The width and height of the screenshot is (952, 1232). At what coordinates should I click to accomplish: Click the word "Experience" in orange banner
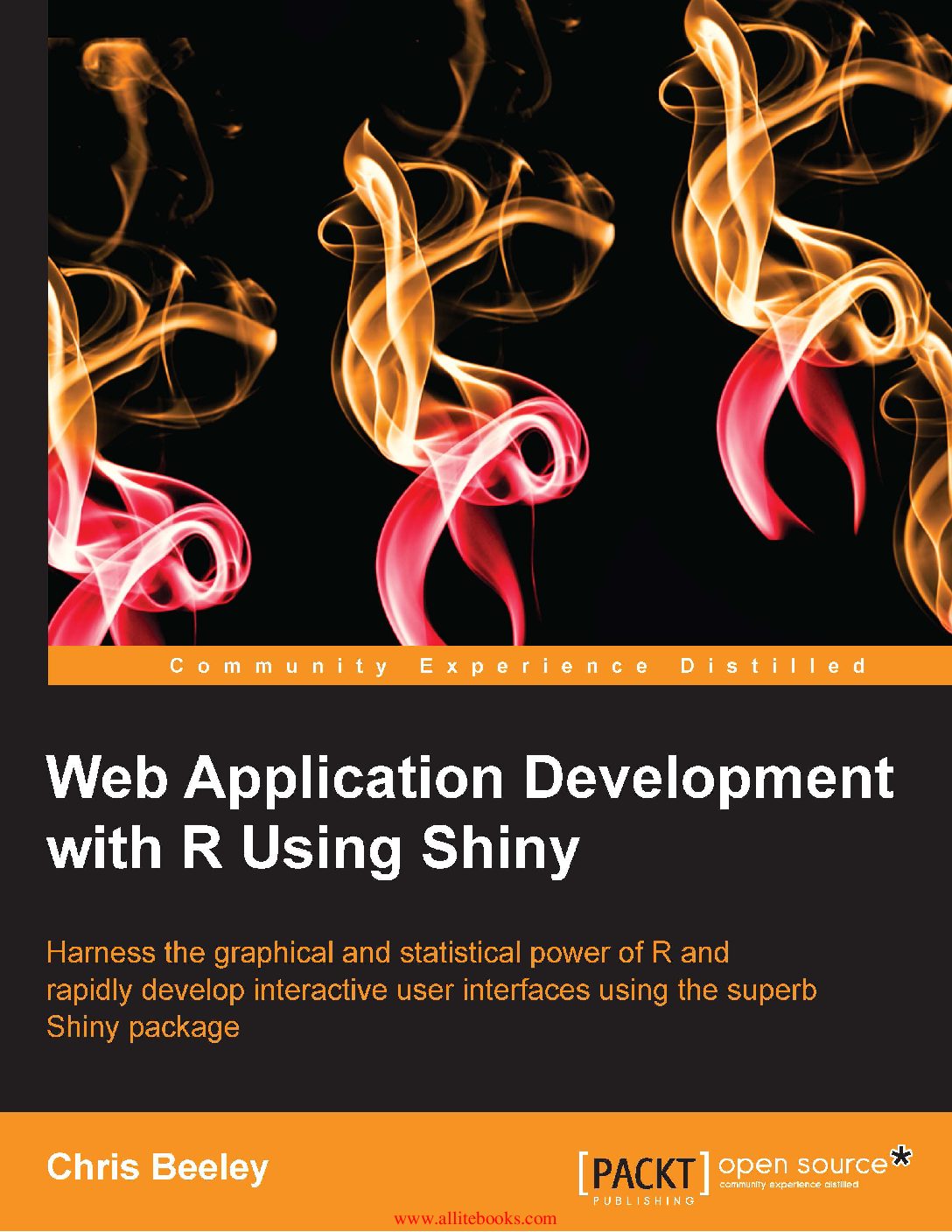pos(534,666)
